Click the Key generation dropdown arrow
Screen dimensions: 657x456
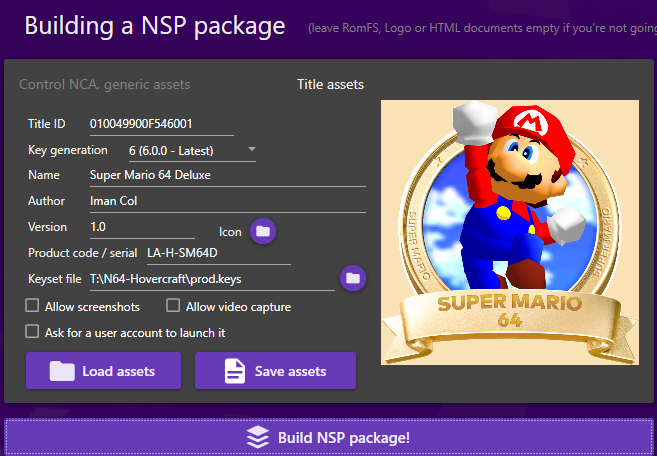pyautogui.click(x=251, y=149)
